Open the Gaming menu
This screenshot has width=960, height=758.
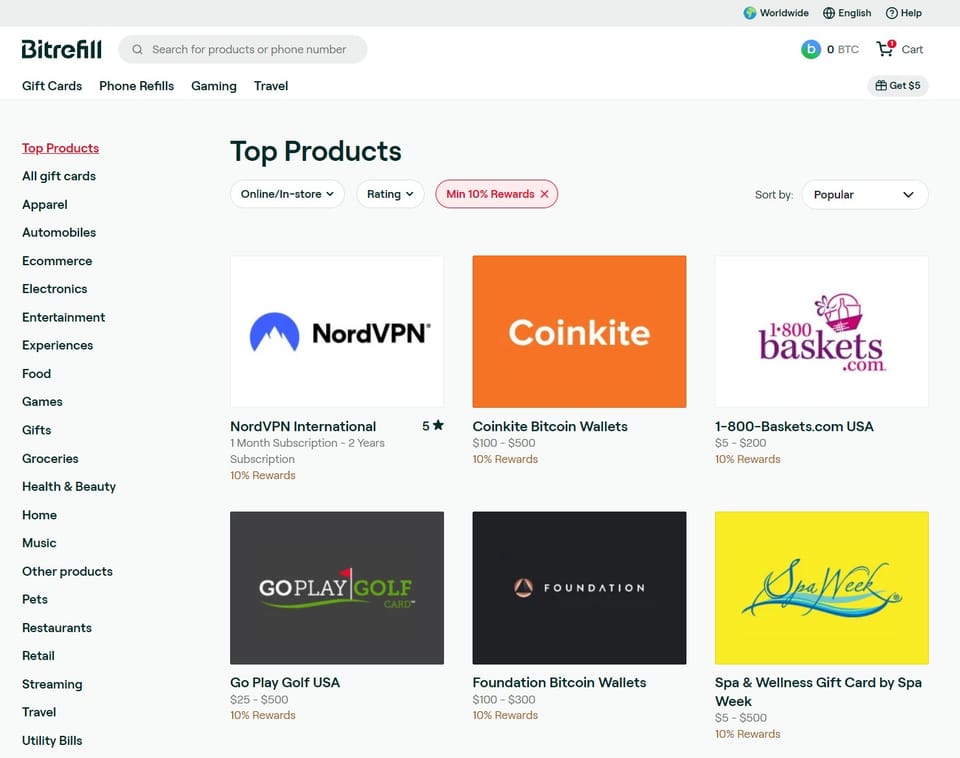click(x=214, y=86)
